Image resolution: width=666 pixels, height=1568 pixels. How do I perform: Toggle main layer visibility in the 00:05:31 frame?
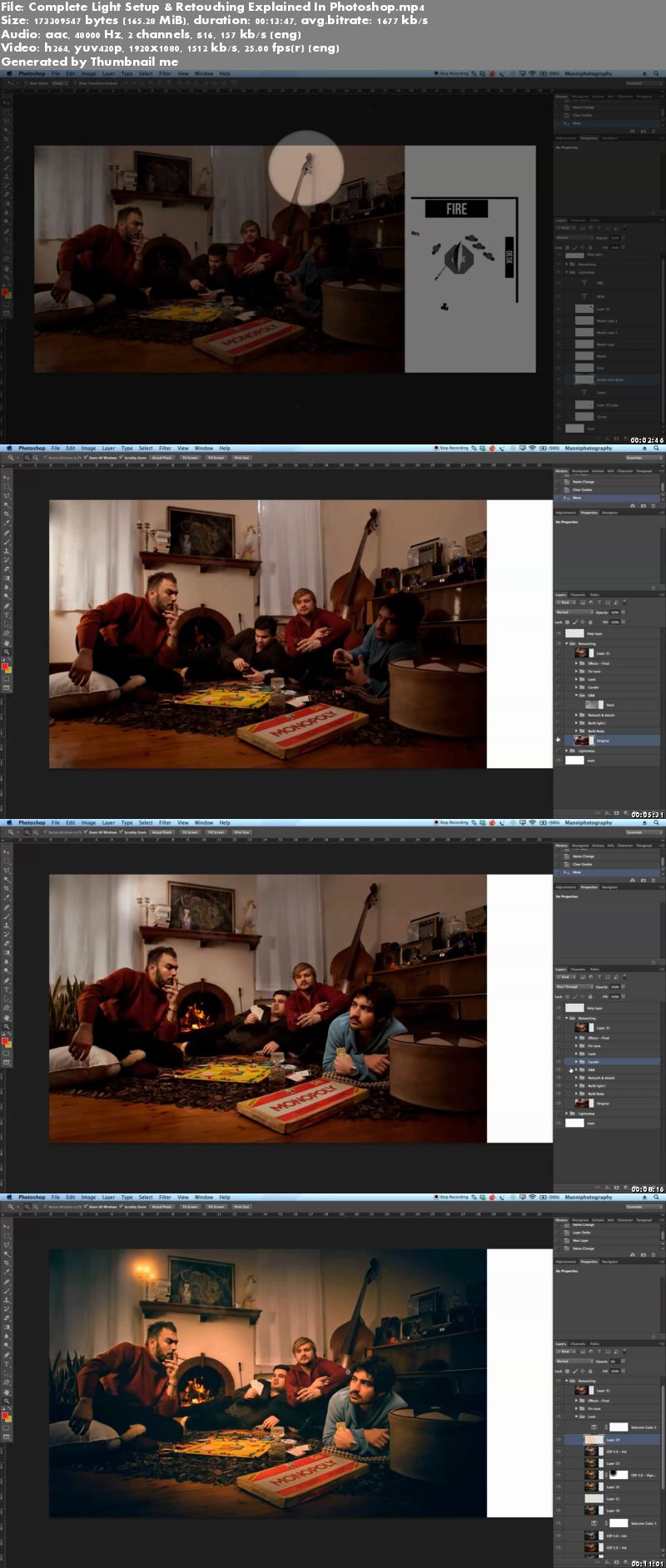(558, 760)
